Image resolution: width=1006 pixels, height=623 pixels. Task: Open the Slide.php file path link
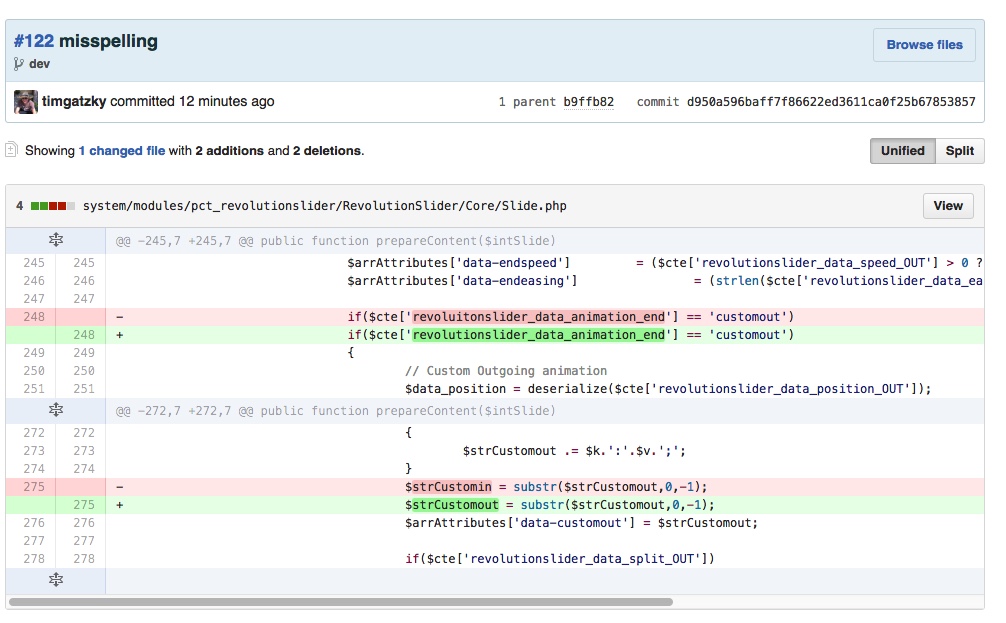tap(324, 206)
